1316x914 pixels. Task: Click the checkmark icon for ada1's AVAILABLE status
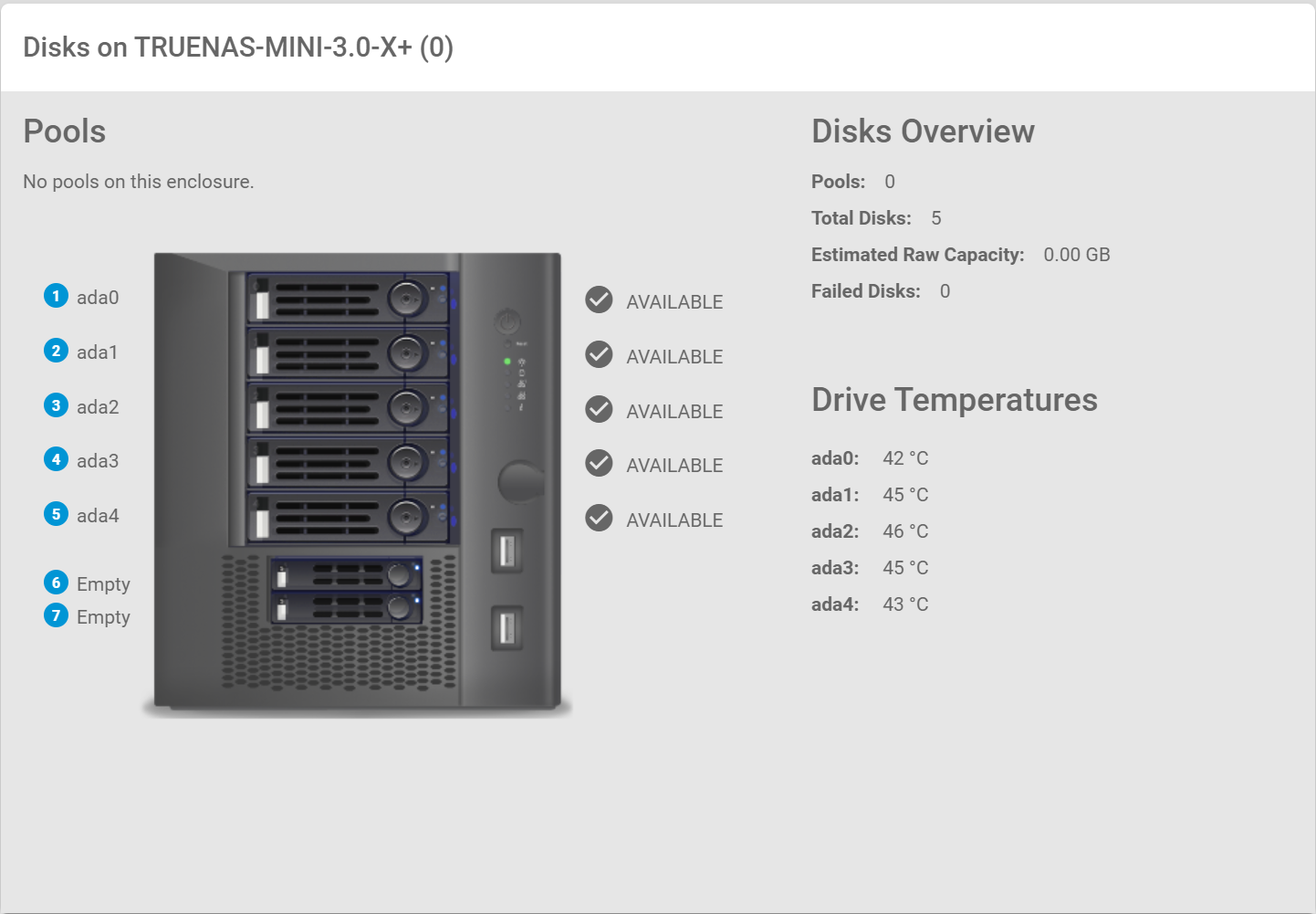[x=599, y=354]
